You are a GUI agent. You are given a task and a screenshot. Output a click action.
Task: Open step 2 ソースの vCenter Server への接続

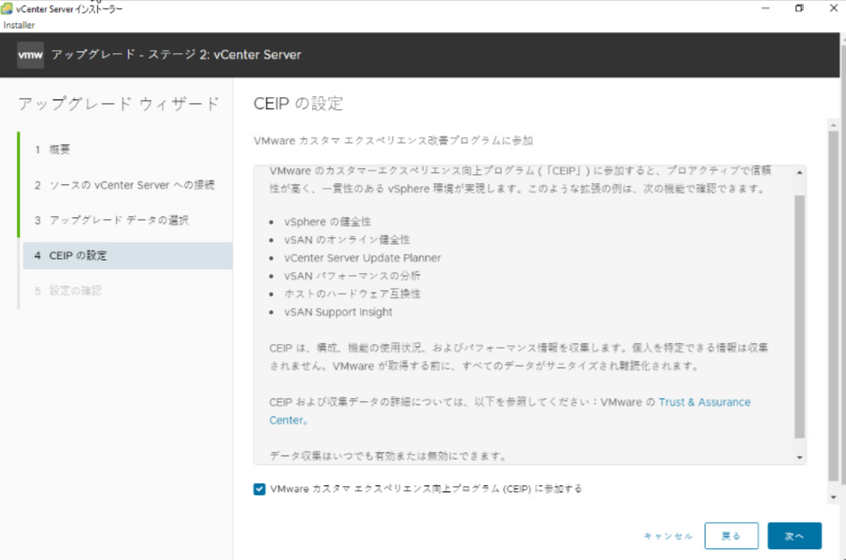(127, 185)
